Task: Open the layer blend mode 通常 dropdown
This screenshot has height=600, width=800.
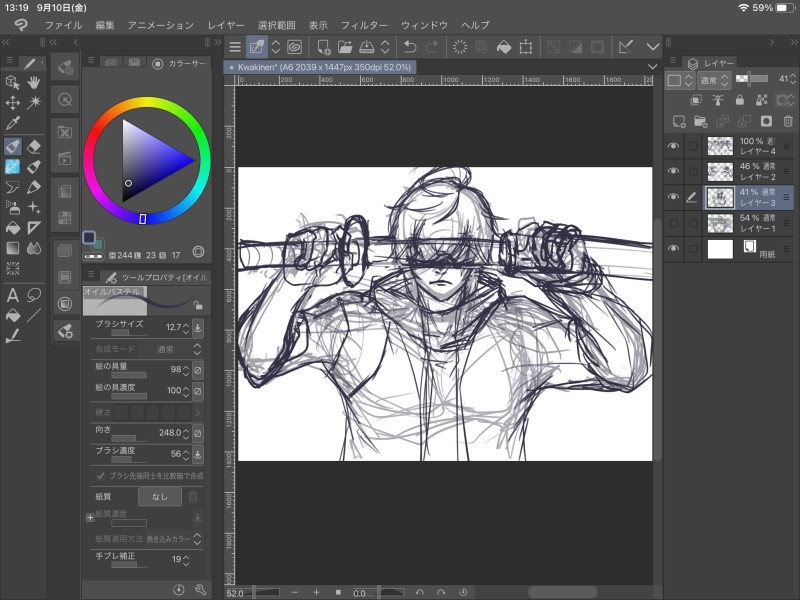Action: point(712,80)
